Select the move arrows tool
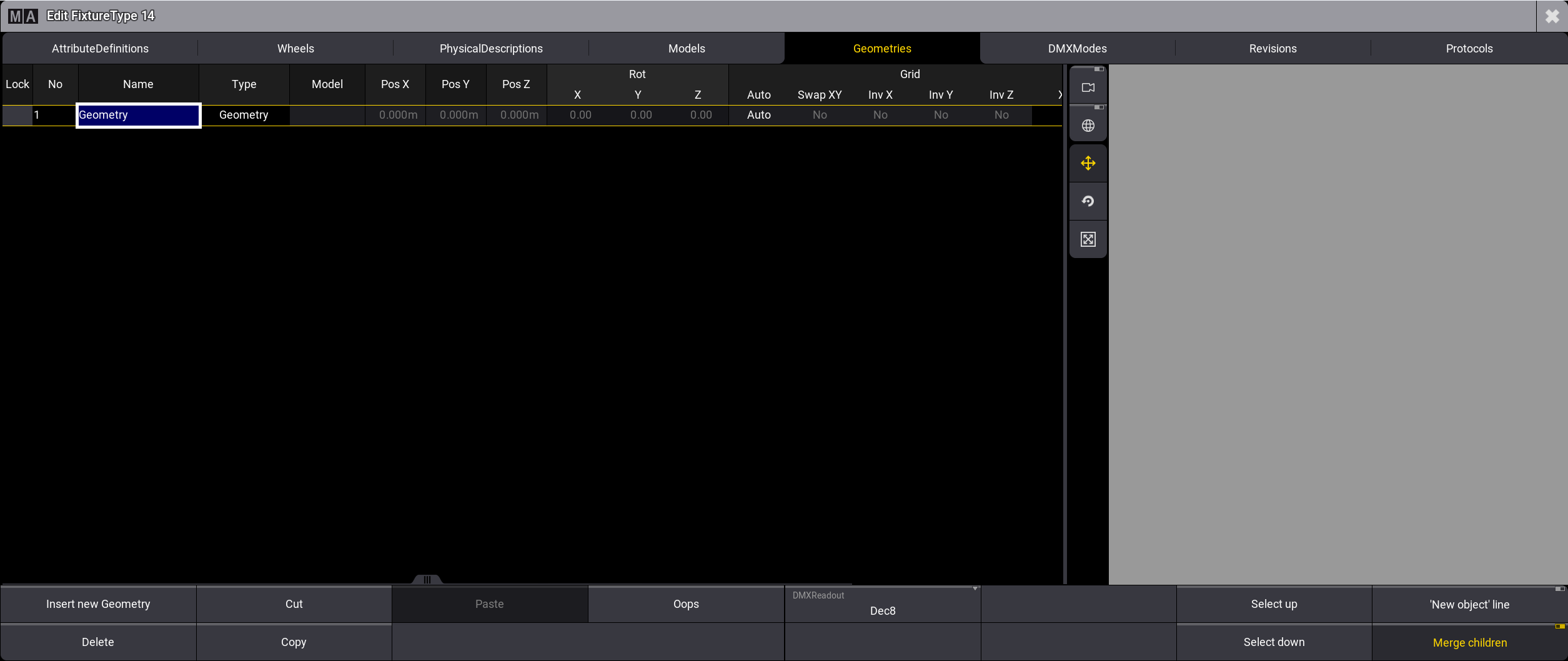The image size is (1568, 661). 1088,164
